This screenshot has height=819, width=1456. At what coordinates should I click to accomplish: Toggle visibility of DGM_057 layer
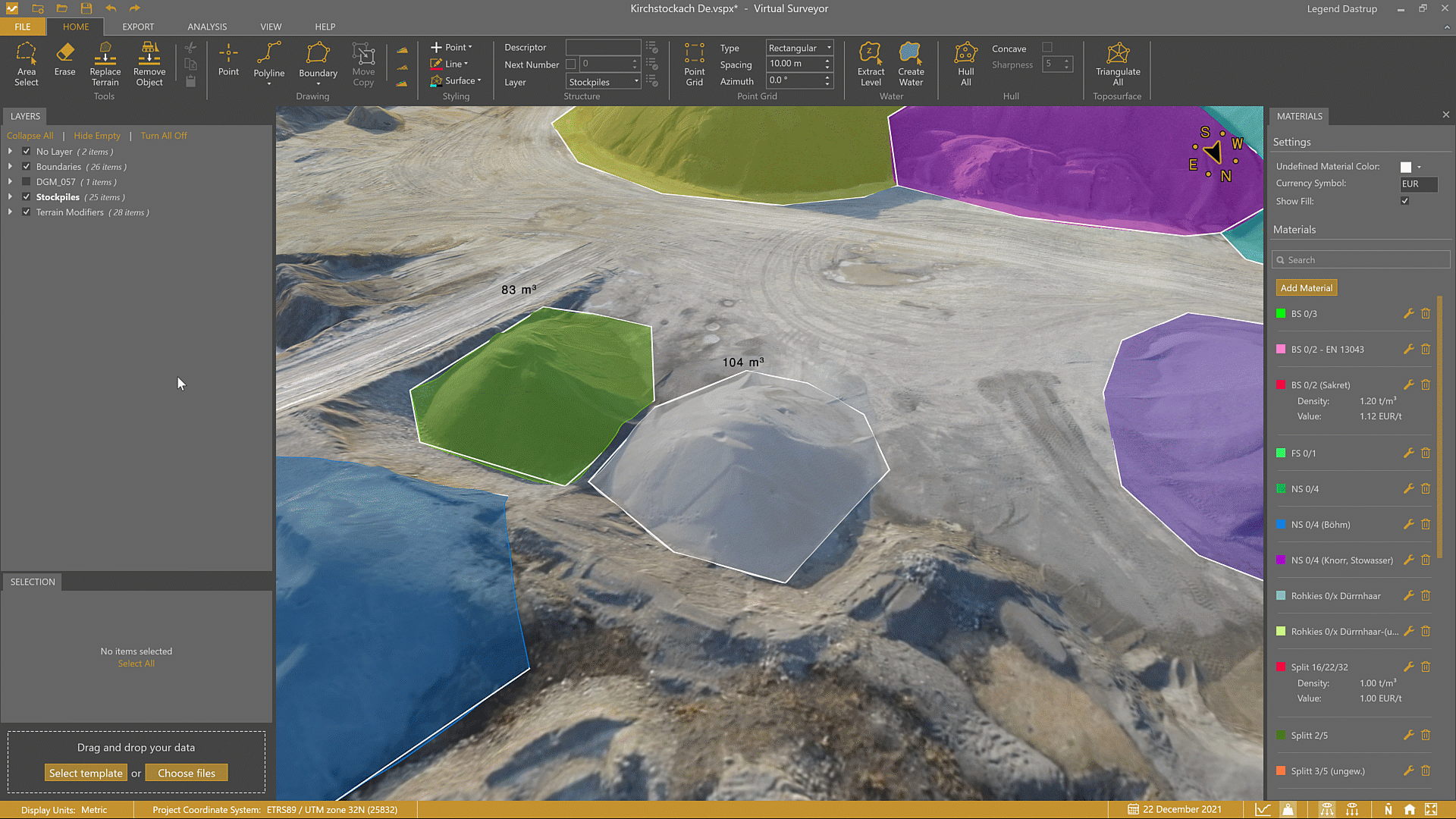[x=27, y=182]
